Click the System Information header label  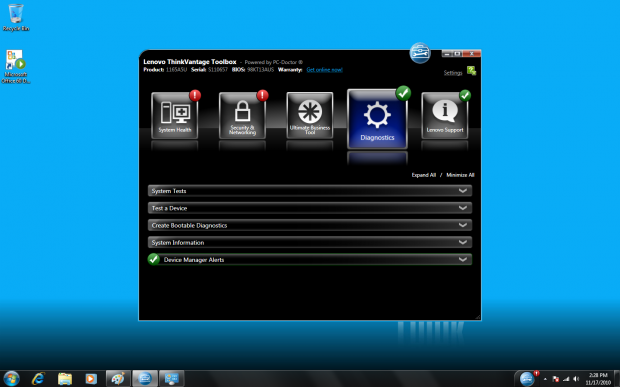[178, 243]
